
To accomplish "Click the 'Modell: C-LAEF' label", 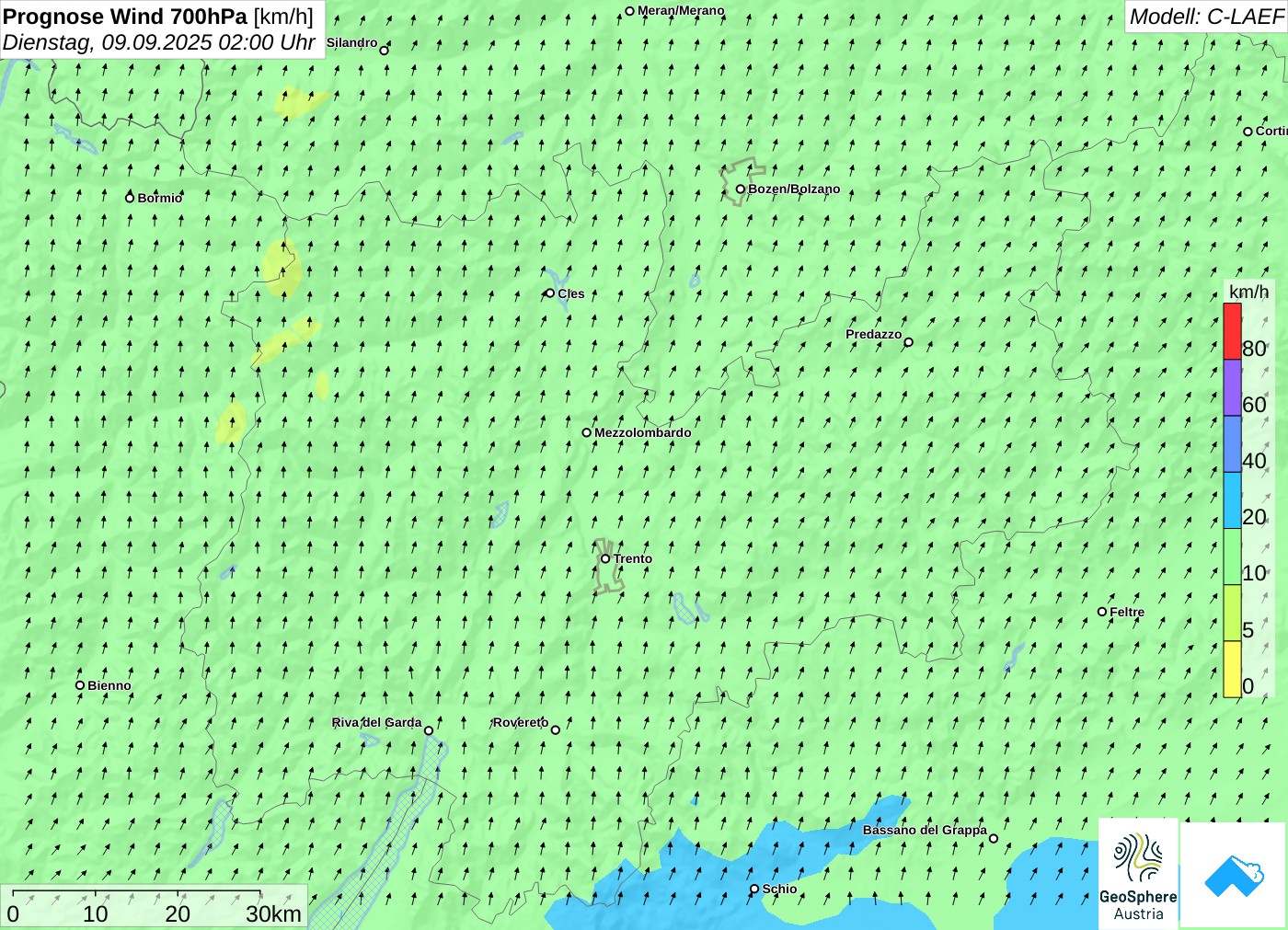I will click(1206, 17).
